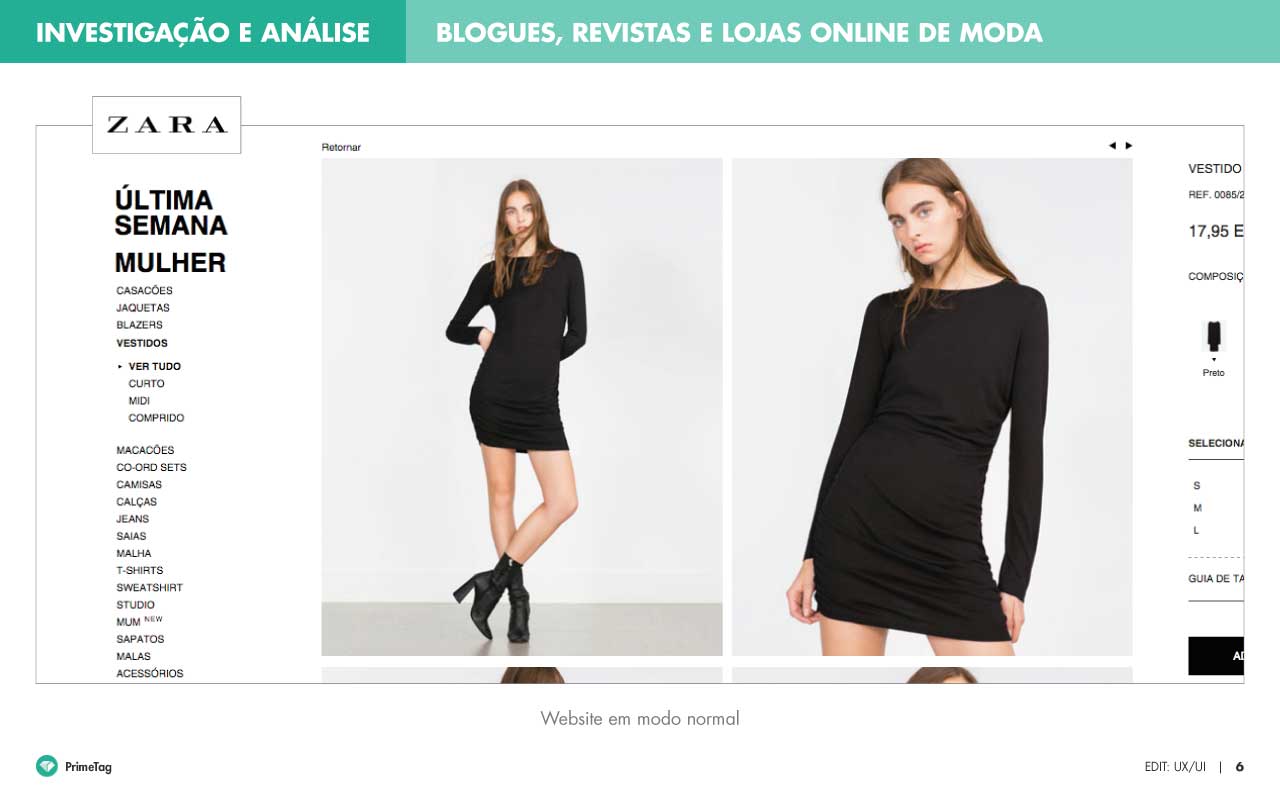
Task: Expand the VER TUDO submenu arrow
Action: click(x=120, y=367)
